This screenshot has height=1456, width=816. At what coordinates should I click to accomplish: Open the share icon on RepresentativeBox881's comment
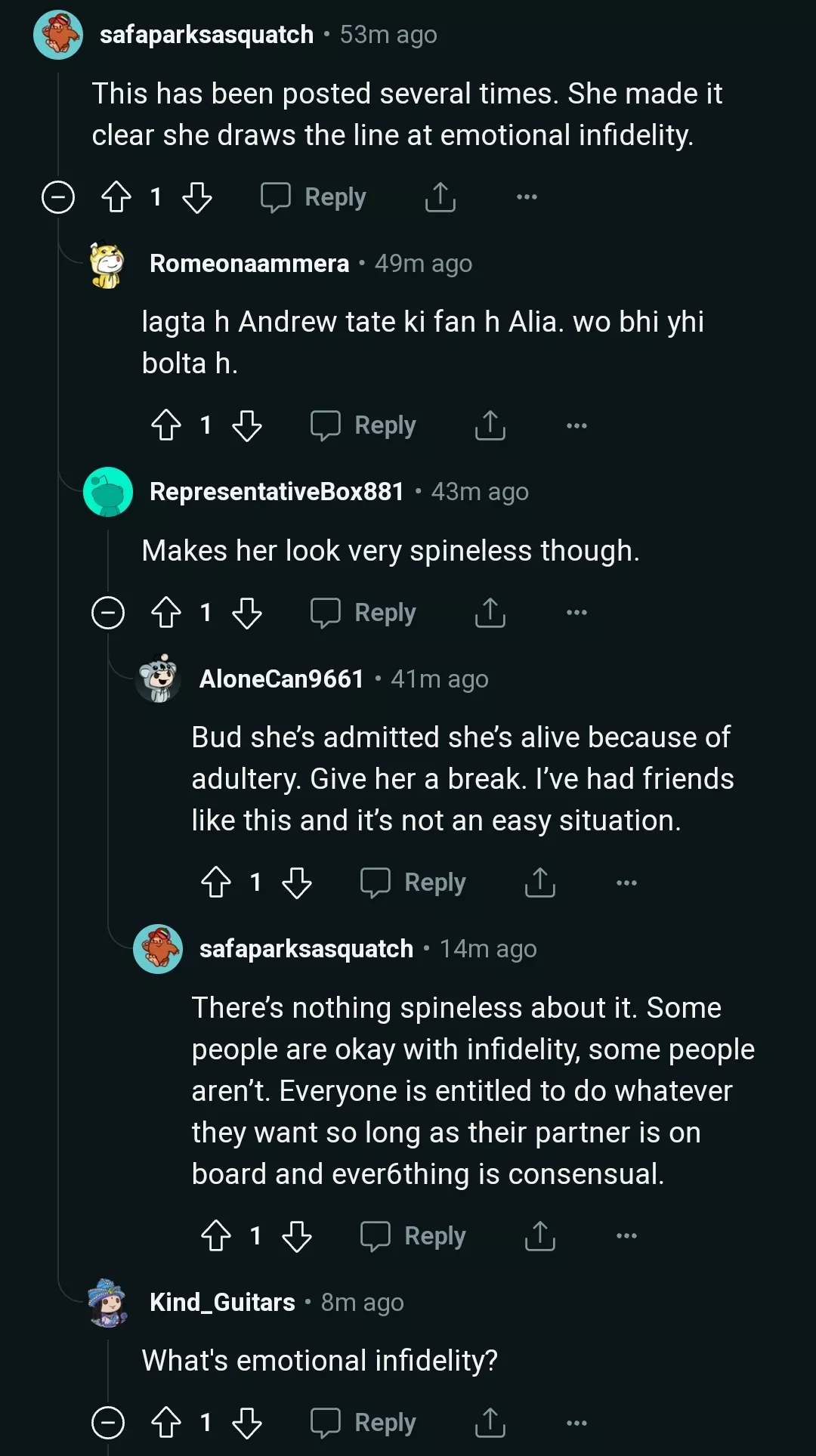[490, 613]
